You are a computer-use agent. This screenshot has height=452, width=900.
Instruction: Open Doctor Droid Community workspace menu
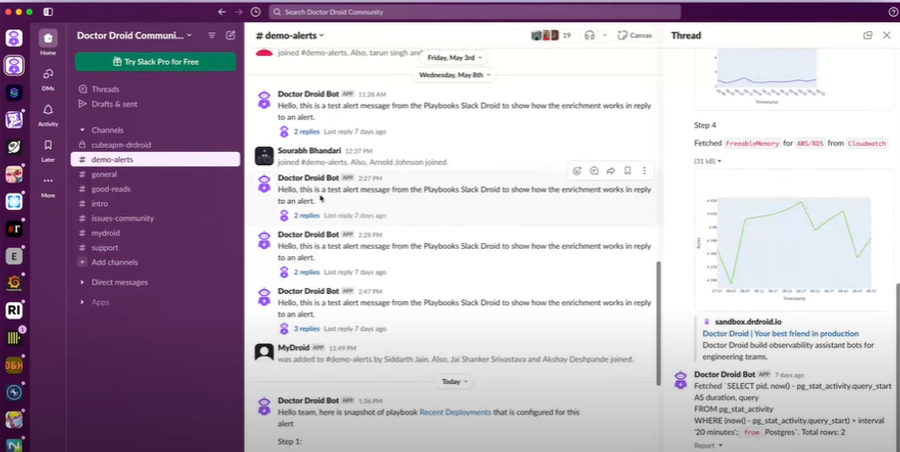tap(134, 35)
